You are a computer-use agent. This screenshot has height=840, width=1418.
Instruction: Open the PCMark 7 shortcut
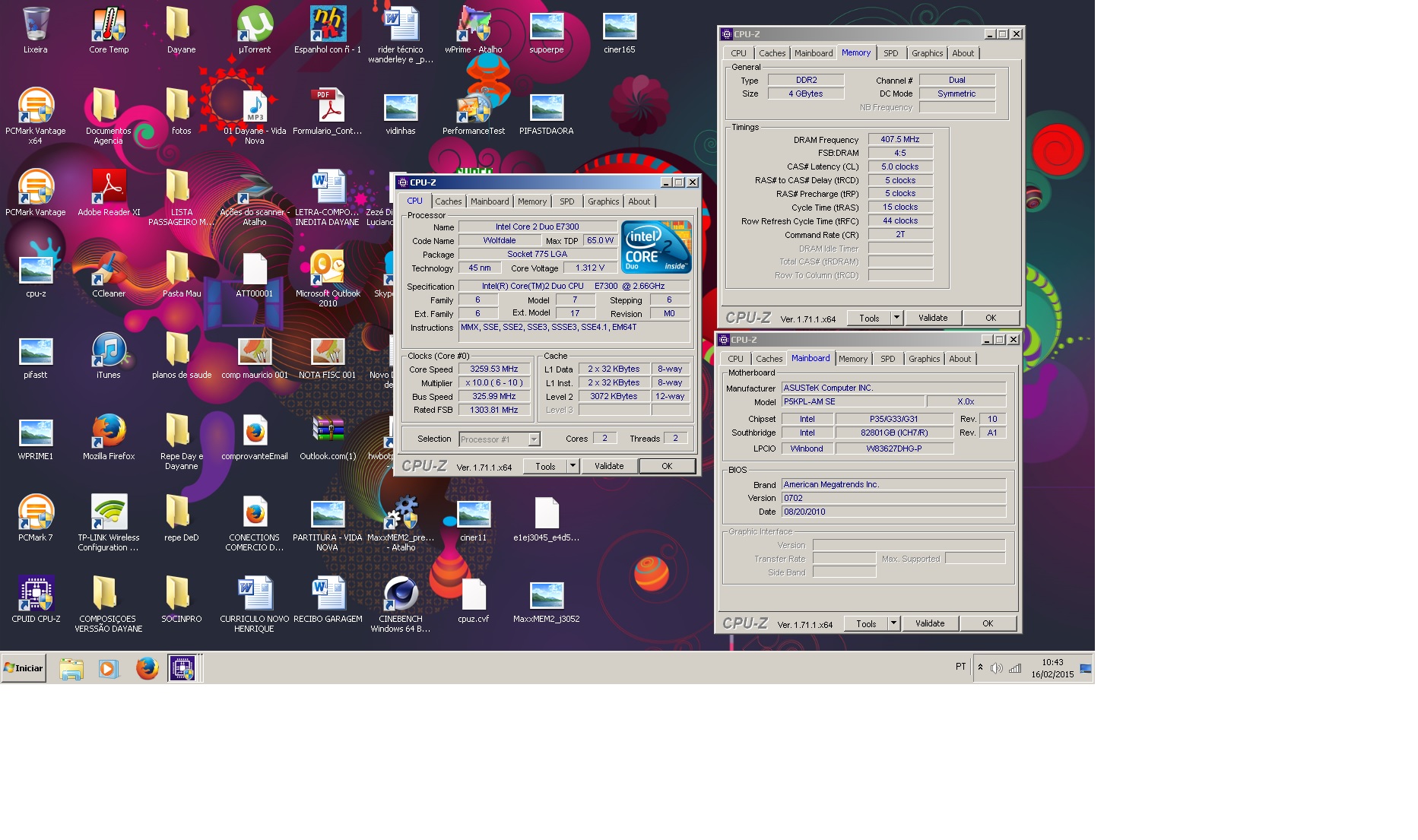point(36,518)
